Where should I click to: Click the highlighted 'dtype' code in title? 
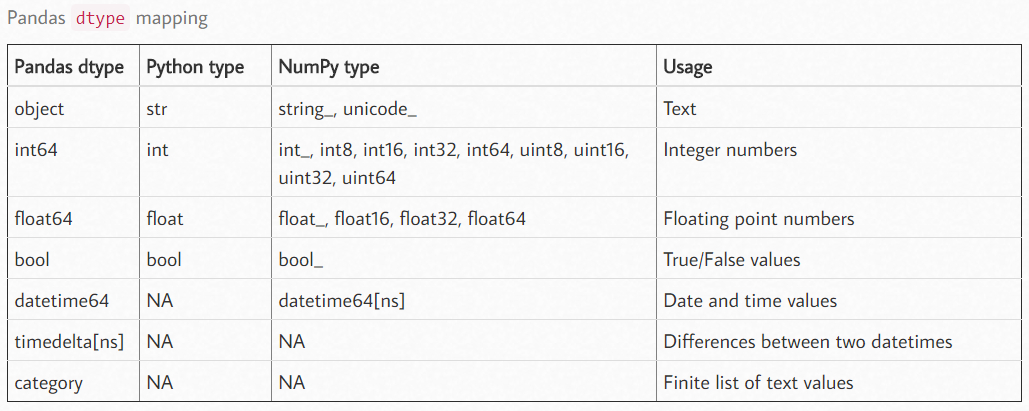click(x=102, y=18)
